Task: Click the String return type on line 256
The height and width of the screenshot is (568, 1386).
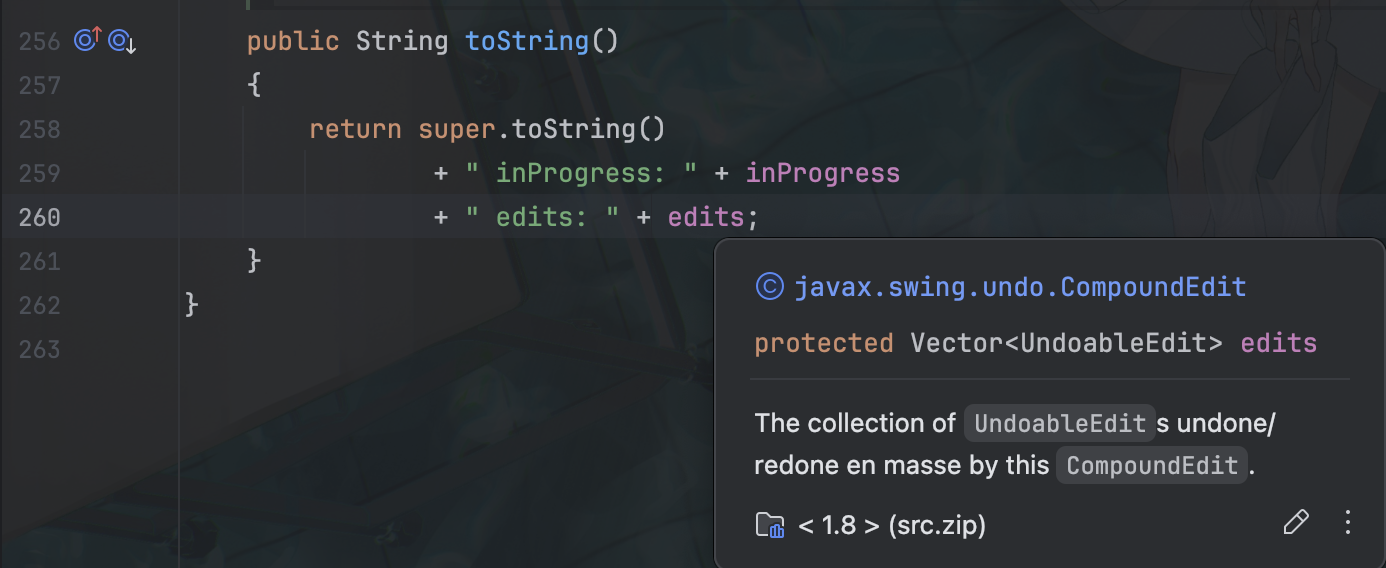Action: 402,41
